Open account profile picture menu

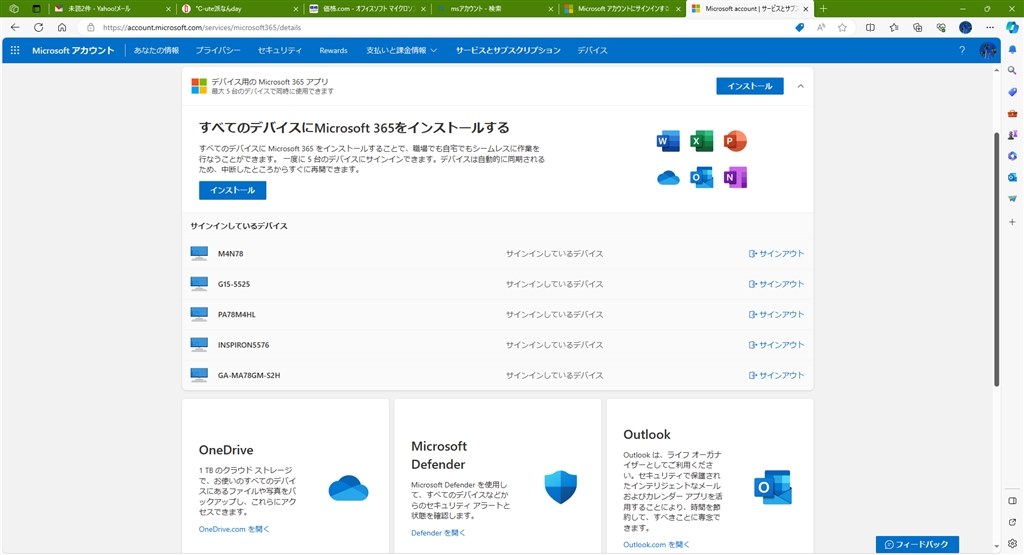pyautogui.click(x=987, y=50)
